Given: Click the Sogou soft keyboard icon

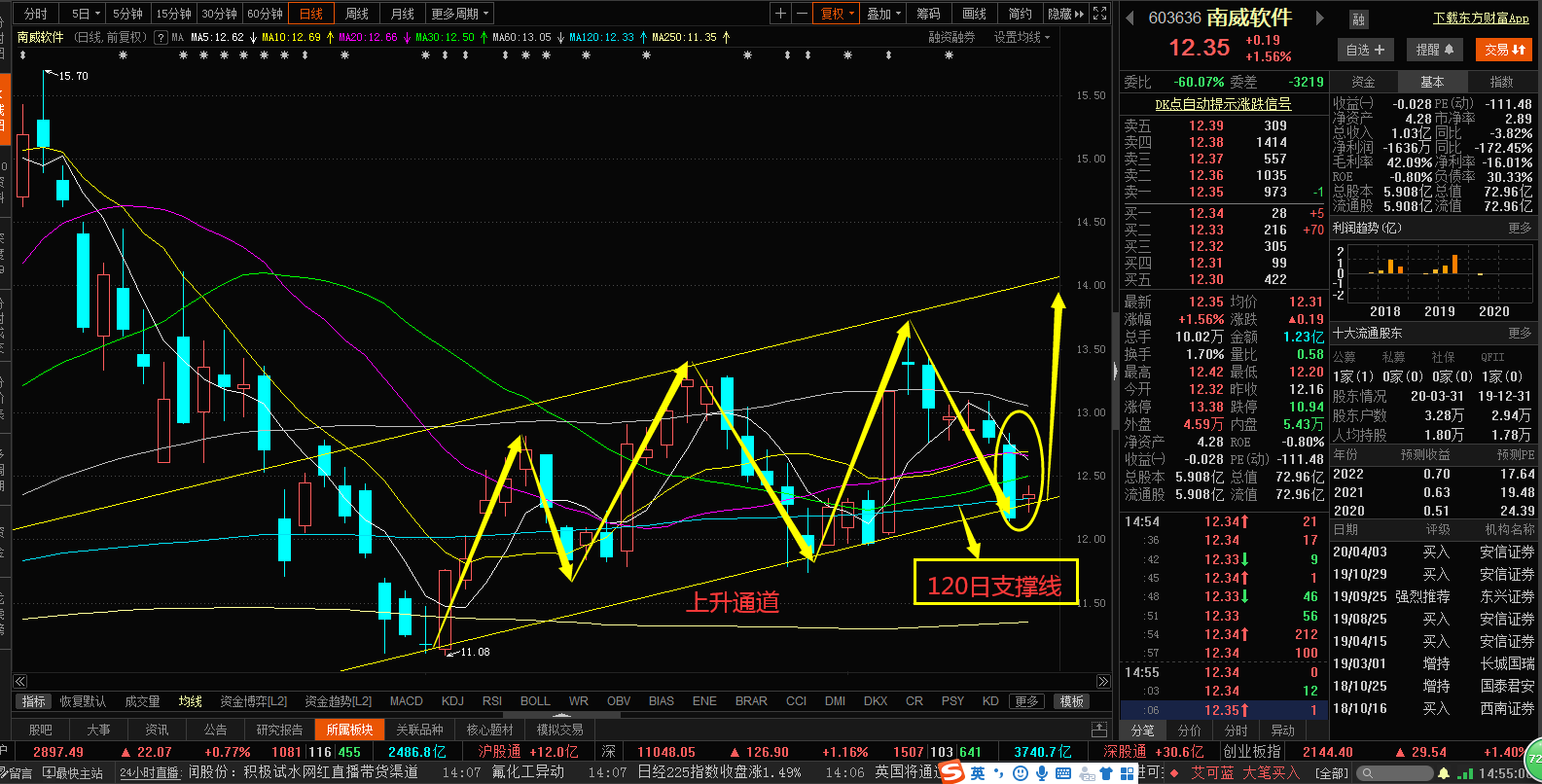Looking at the screenshot, I should [x=1063, y=773].
